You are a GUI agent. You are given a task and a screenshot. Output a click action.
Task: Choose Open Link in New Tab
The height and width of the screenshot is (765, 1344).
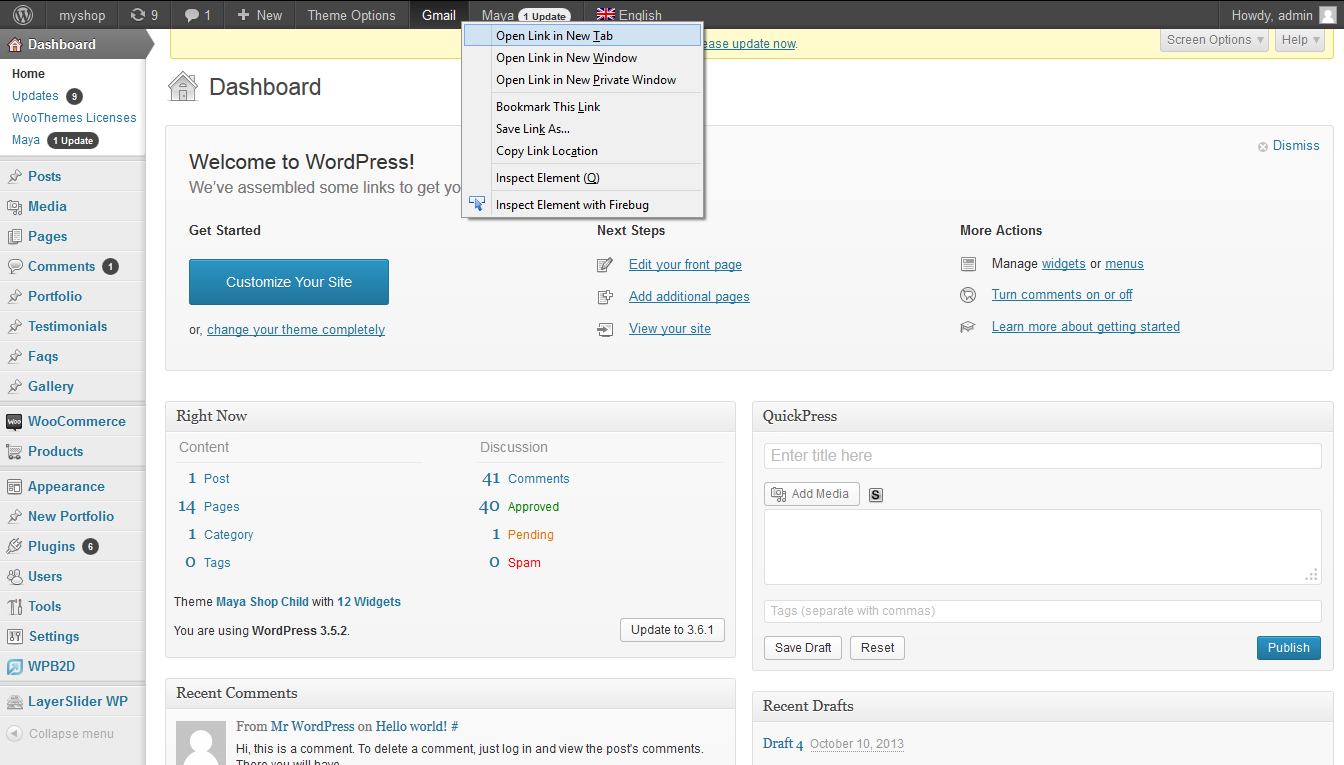click(582, 35)
